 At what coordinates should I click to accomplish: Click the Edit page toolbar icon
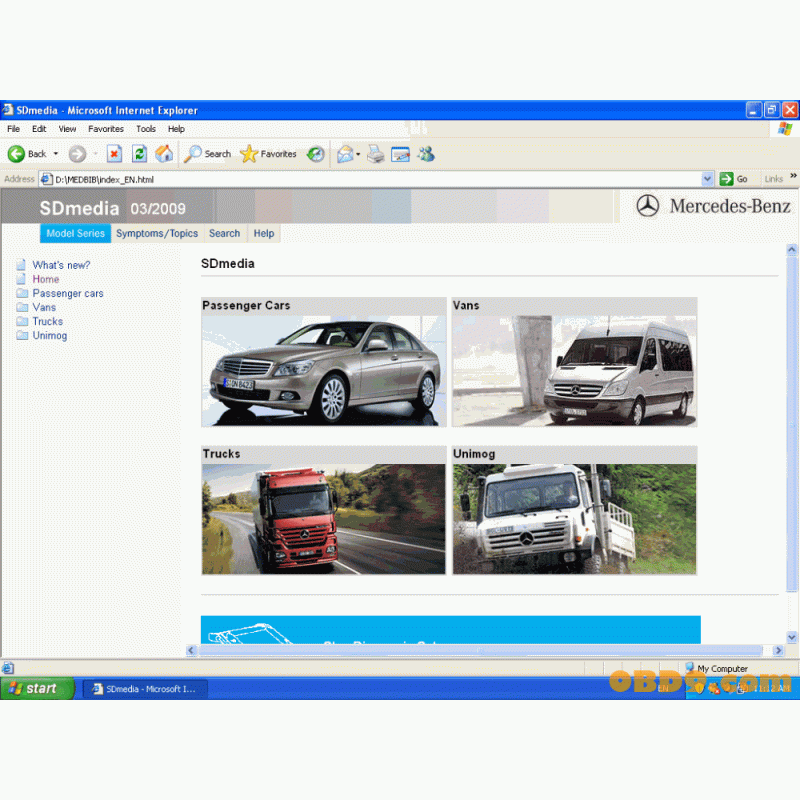(x=401, y=154)
